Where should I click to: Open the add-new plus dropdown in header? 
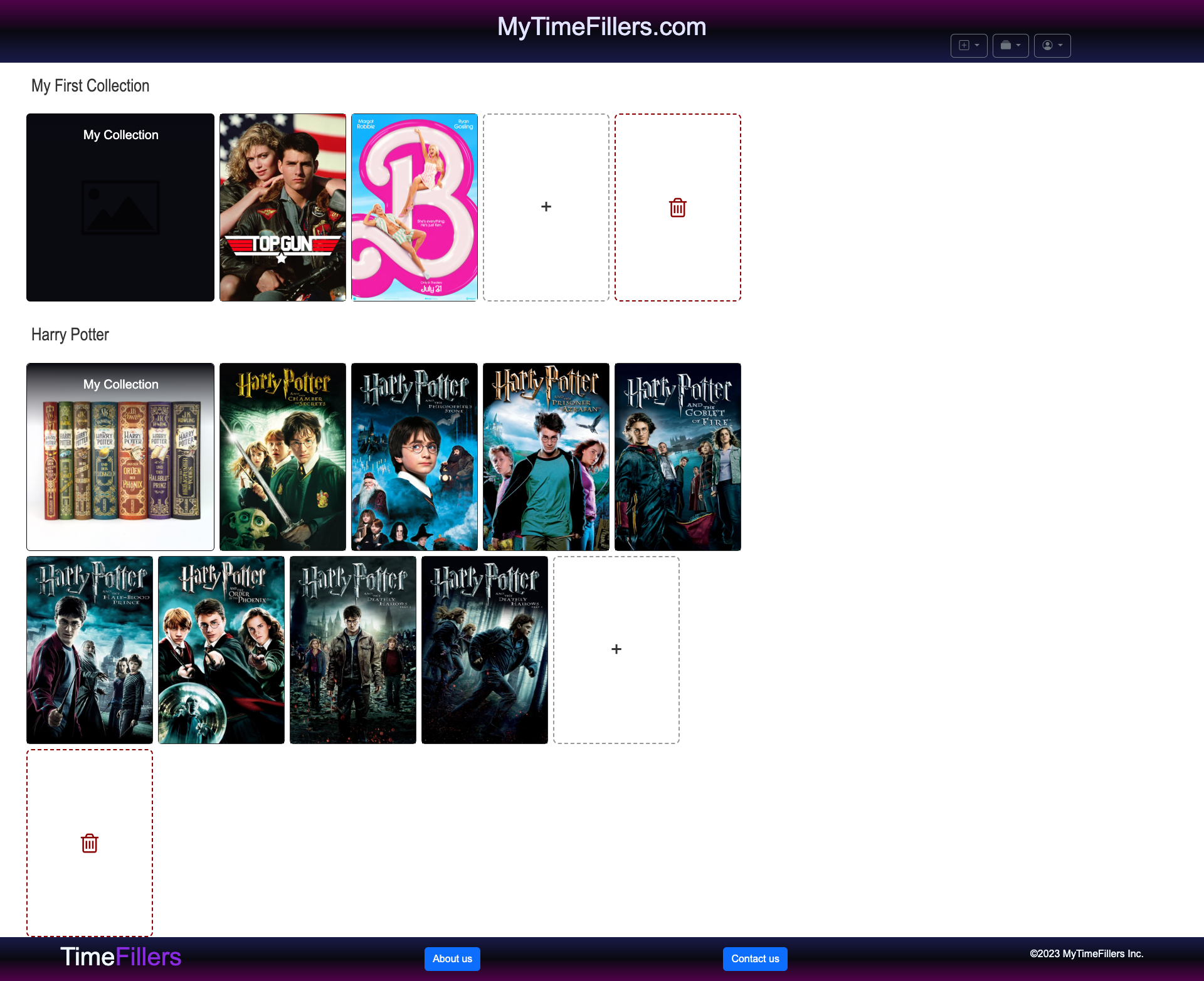click(x=969, y=45)
